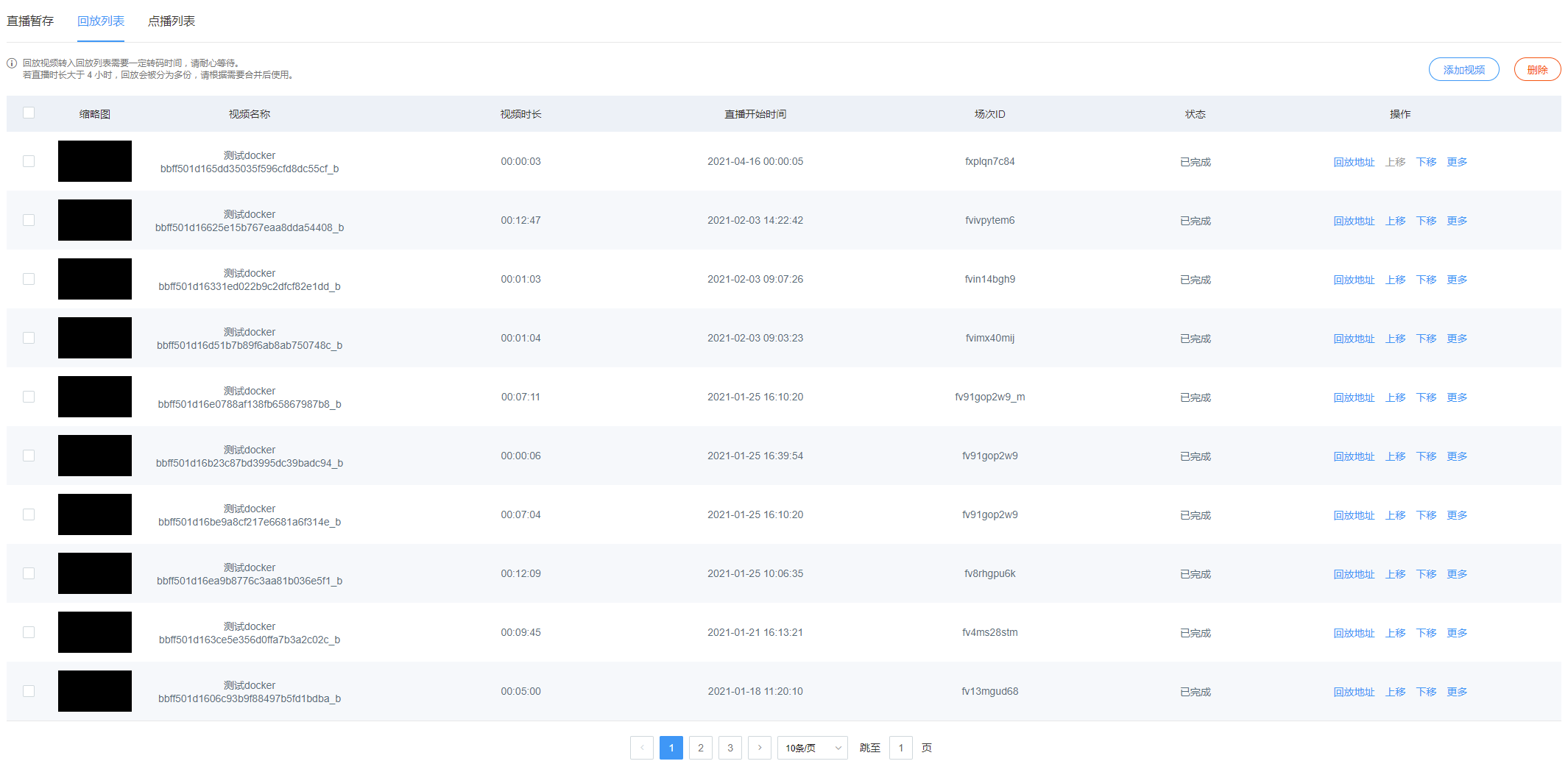
Task: Click the 场次ID column header
Action: click(989, 114)
